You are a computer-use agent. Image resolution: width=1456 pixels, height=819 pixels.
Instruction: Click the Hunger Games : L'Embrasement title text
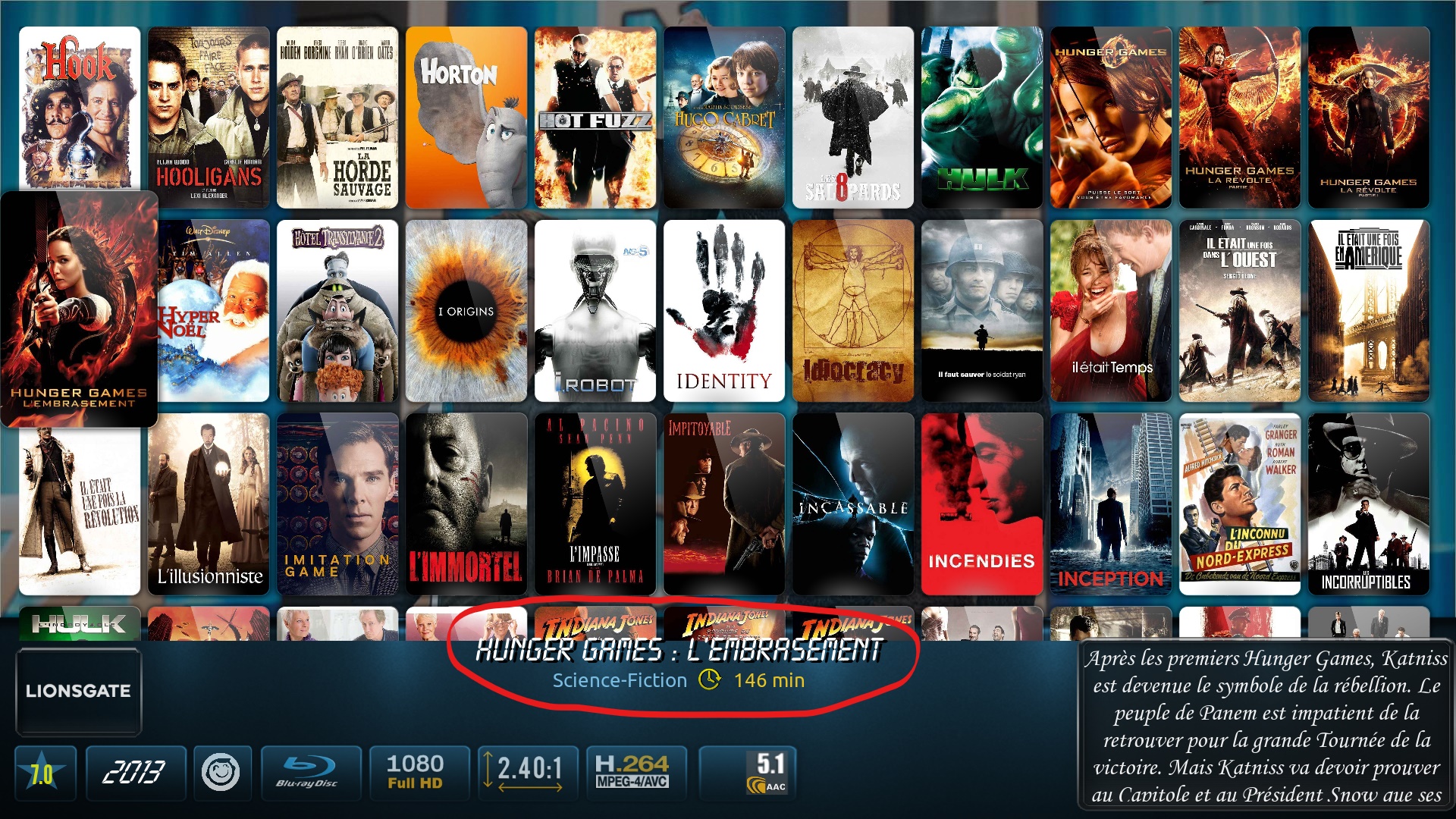pos(679,650)
